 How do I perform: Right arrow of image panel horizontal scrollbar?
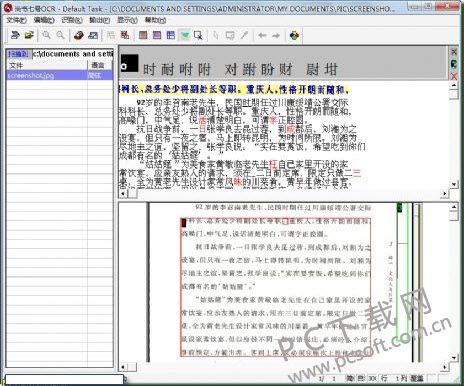click(x=445, y=367)
